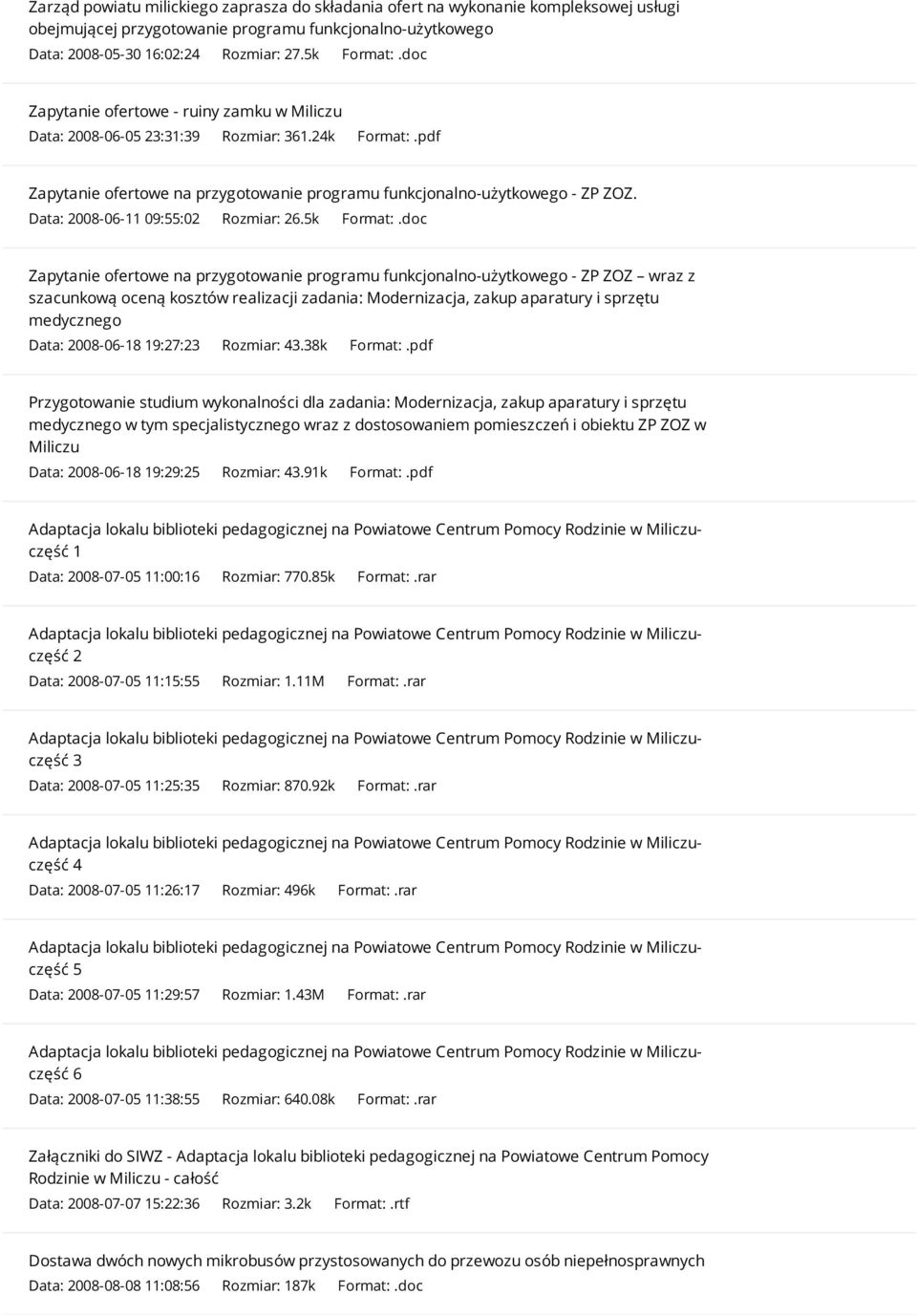
Task: Open inquiry with 'szacunkową oceną kosztów realizacji zadania'
Action: [x=362, y=297]
